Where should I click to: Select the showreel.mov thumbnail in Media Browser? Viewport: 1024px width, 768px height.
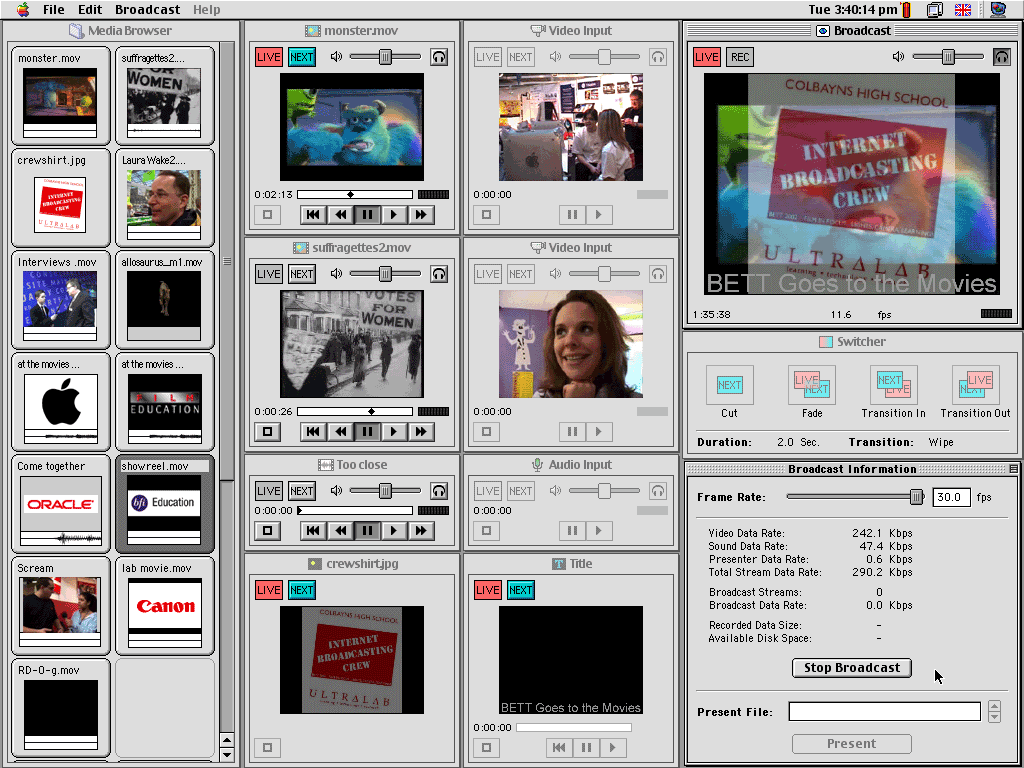pyautogui.click(x=164, y=504)
